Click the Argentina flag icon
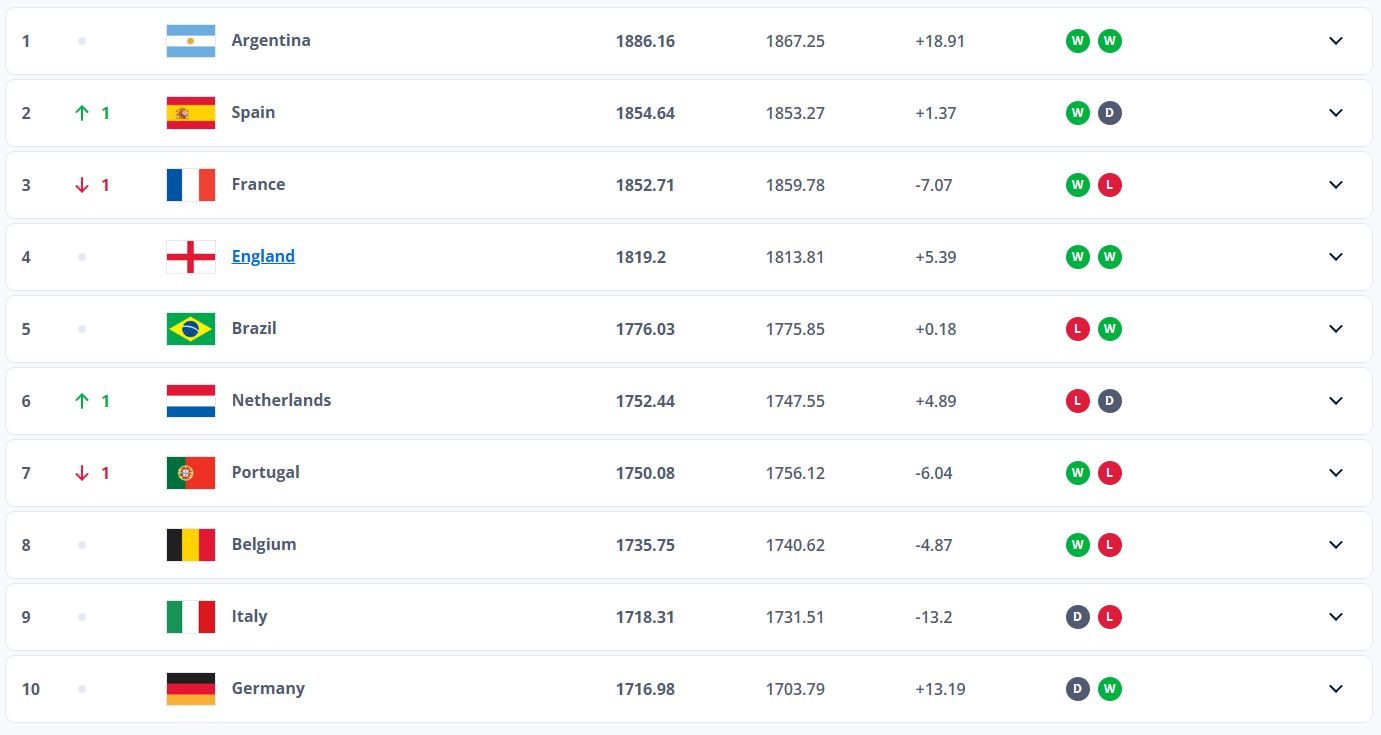1381x735 pixels. (x=190, y=41)
